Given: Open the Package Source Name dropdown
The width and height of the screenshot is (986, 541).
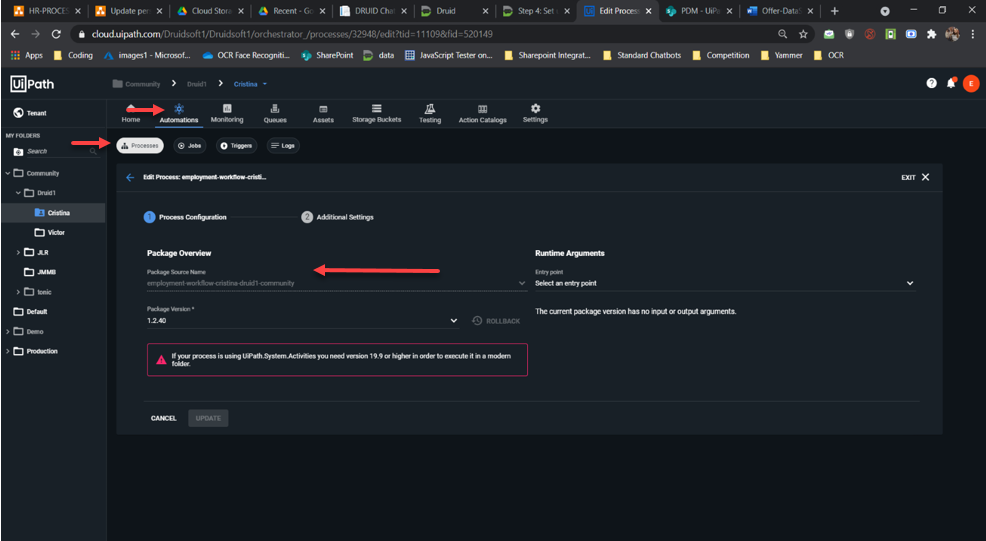Looking at the screenshot, I should [336, 283].
